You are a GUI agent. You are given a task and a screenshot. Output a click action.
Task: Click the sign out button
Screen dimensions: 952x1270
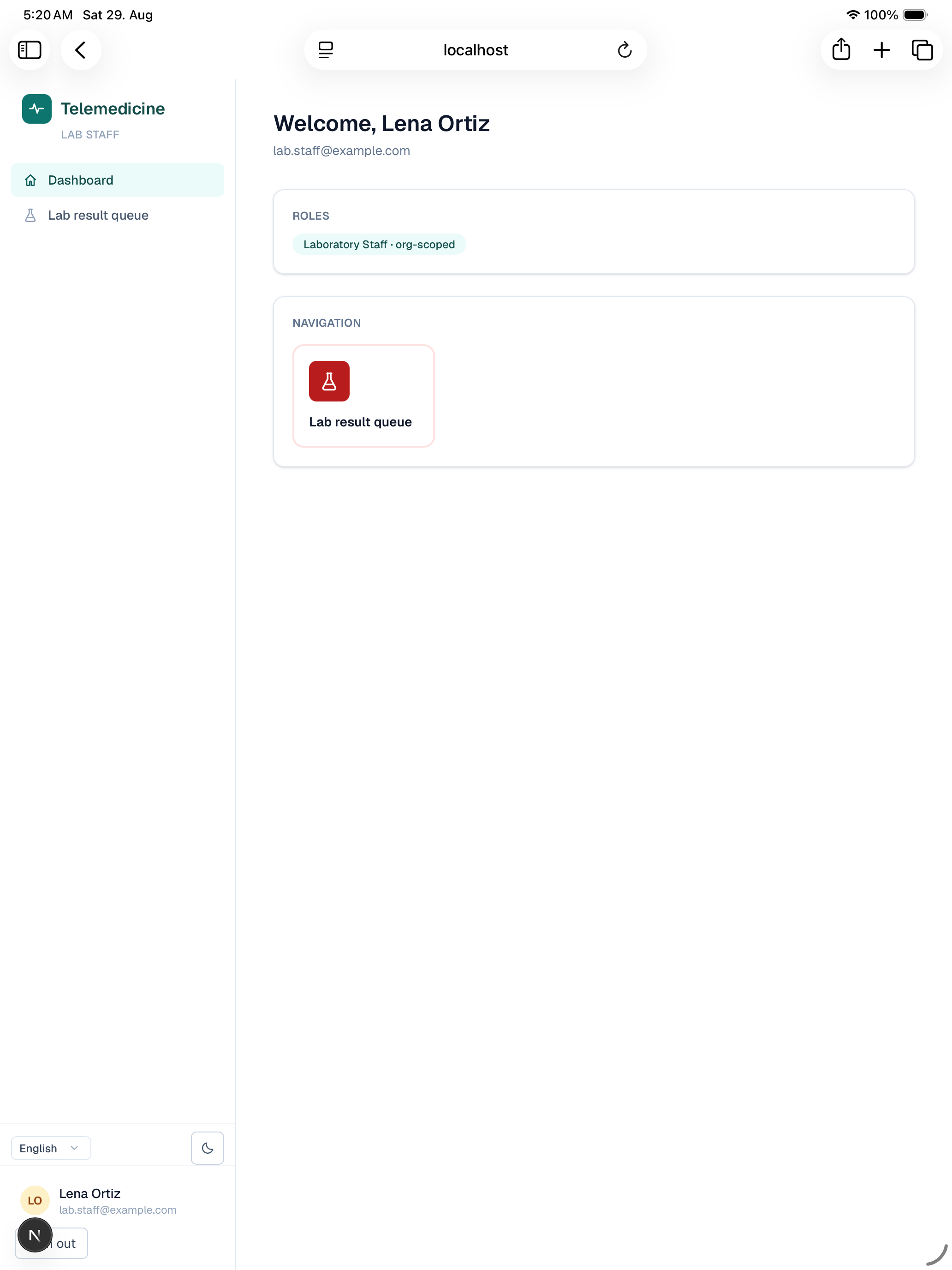coord(51,1243)
